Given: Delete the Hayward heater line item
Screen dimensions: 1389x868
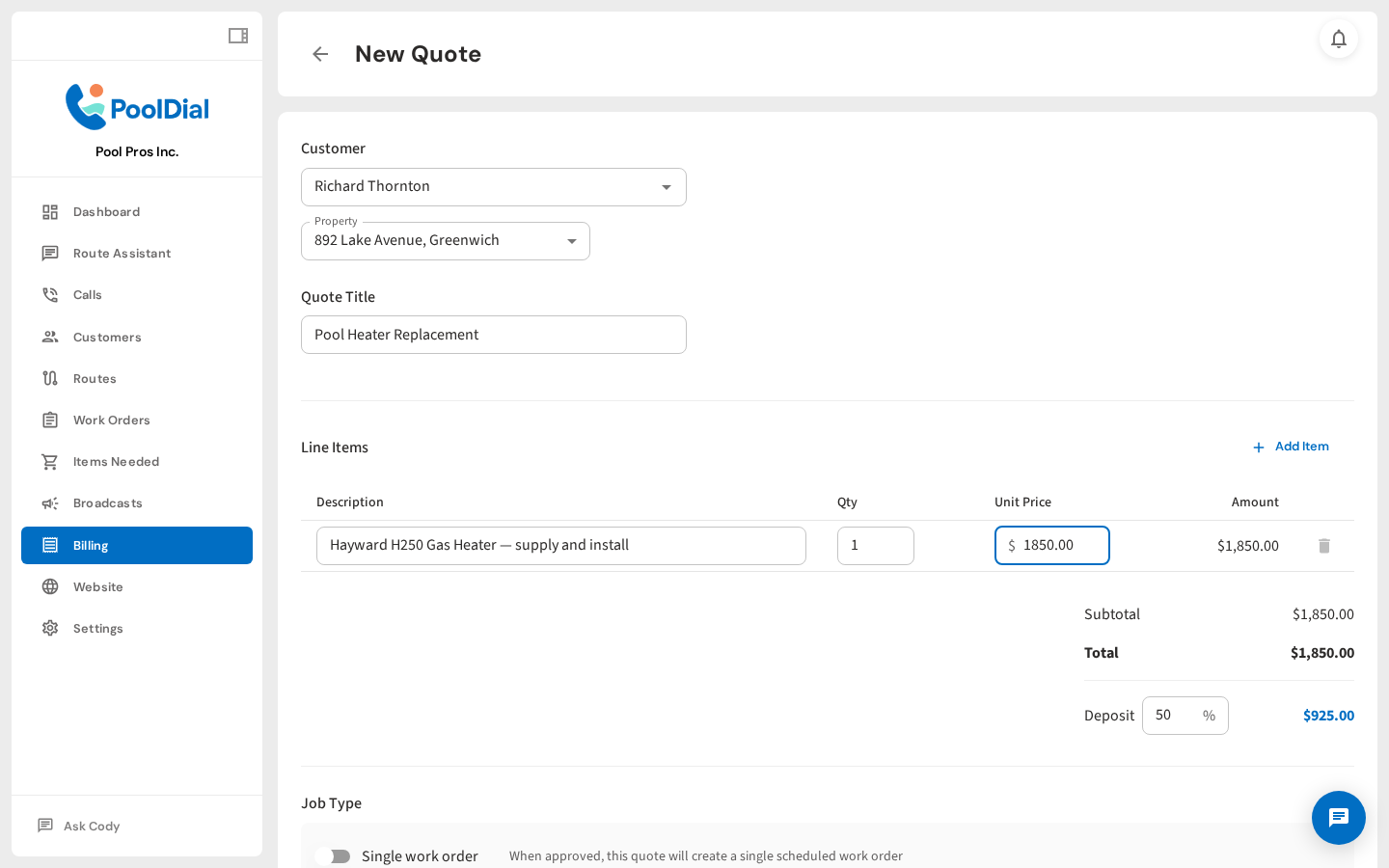Looking at the screenshot, I should click(1323, 546).
